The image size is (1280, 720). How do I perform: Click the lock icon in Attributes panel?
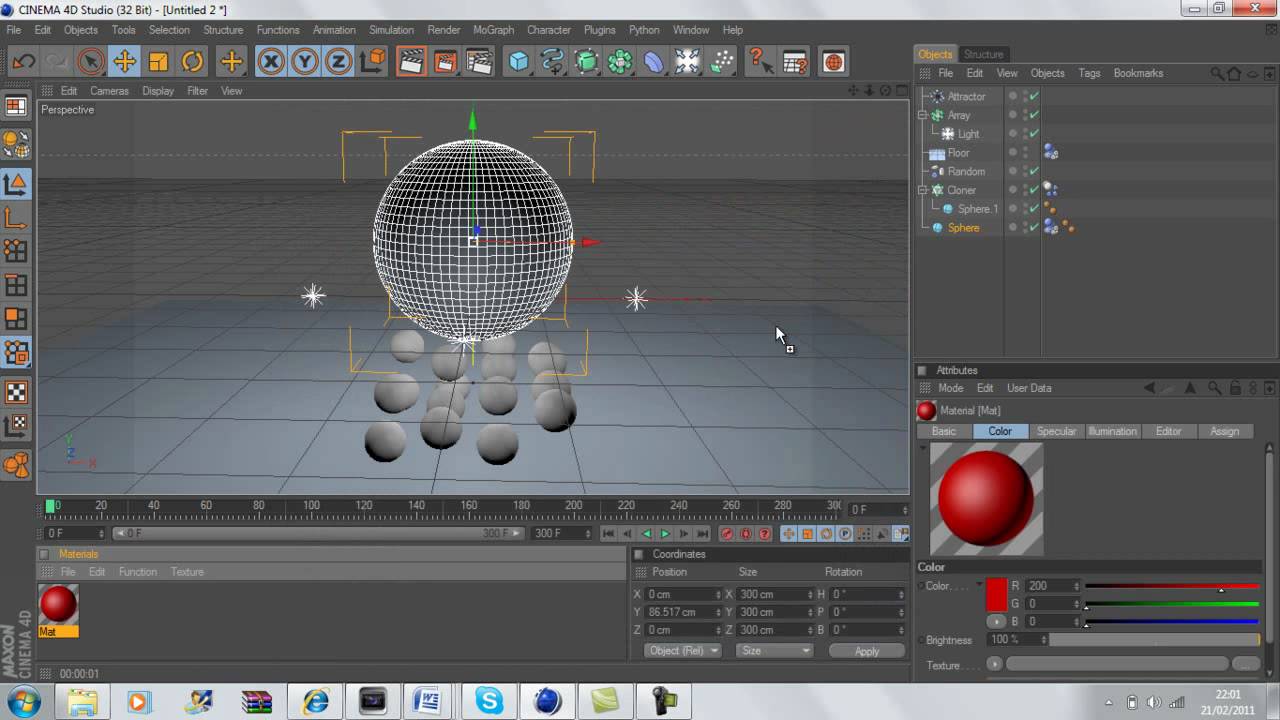tap(1236, 388)
